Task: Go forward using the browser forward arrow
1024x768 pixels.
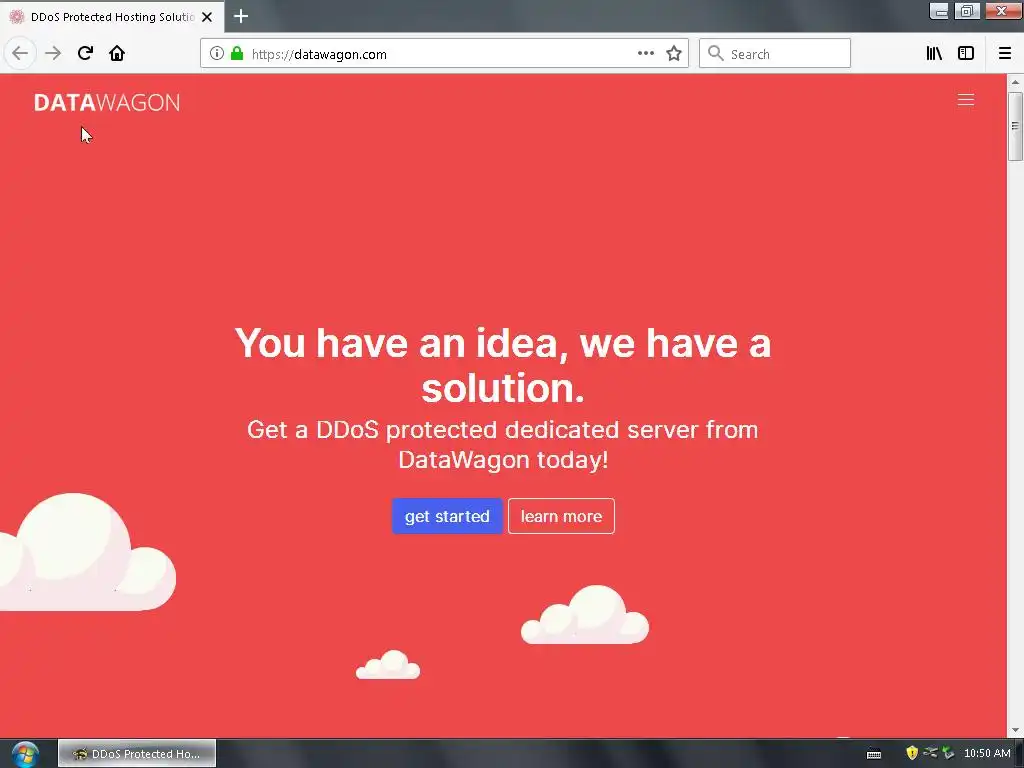Action: tap(53, 53)
